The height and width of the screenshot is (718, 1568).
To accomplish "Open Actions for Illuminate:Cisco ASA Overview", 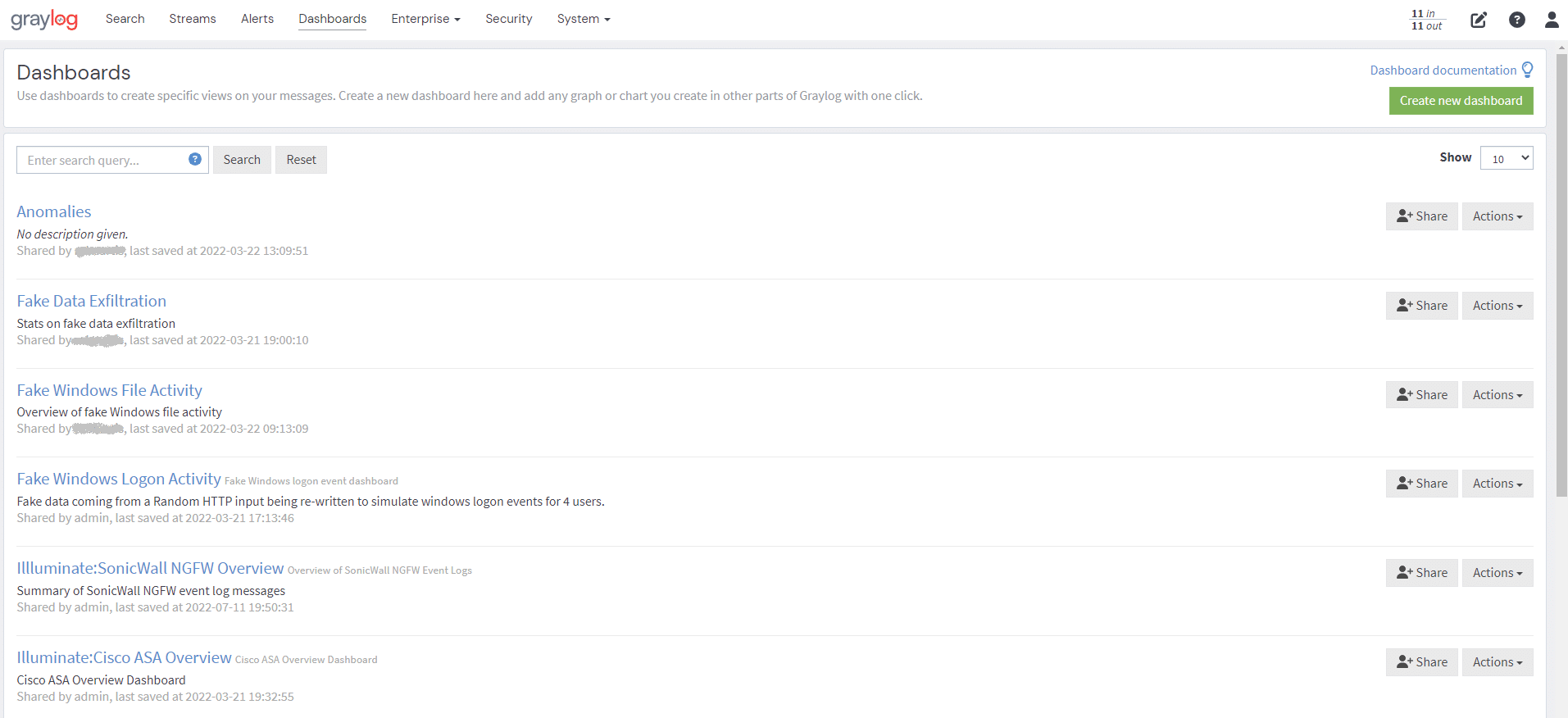I will coord(1497,662).
